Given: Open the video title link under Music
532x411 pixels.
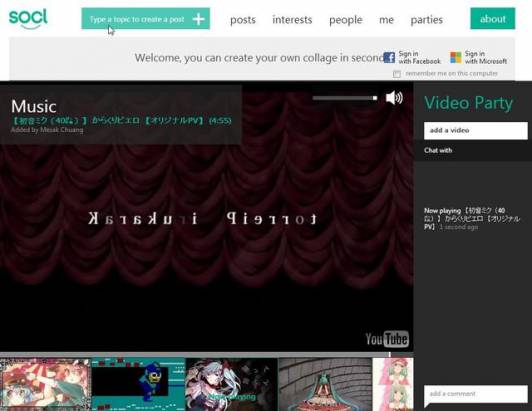Looking at the screenshot, I should [x=121, y=120].
